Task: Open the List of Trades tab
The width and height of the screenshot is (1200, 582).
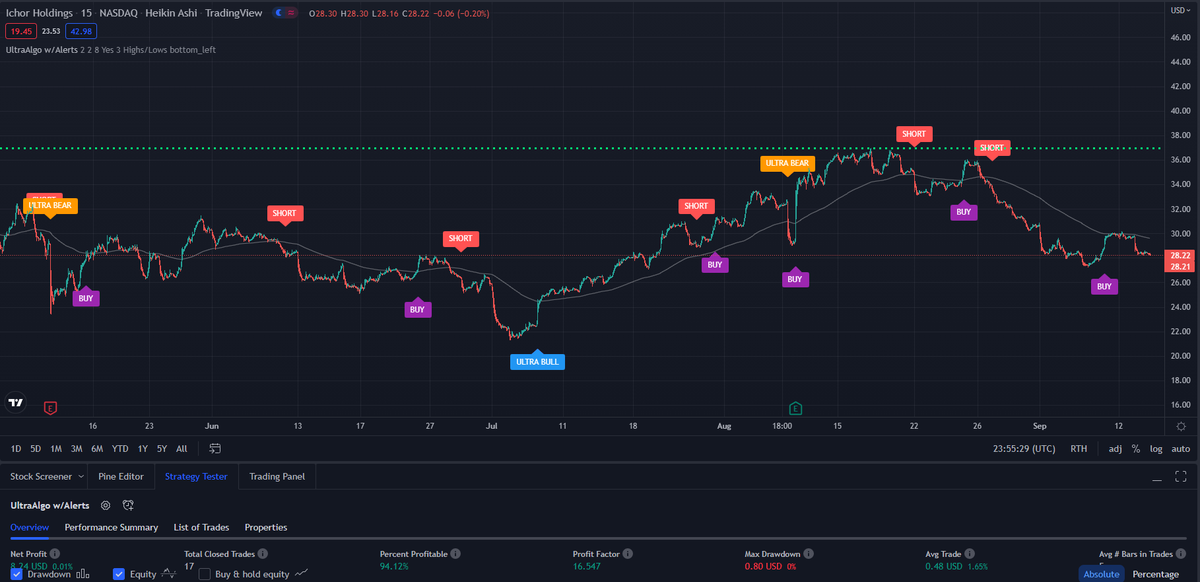Action: (201, 527)
